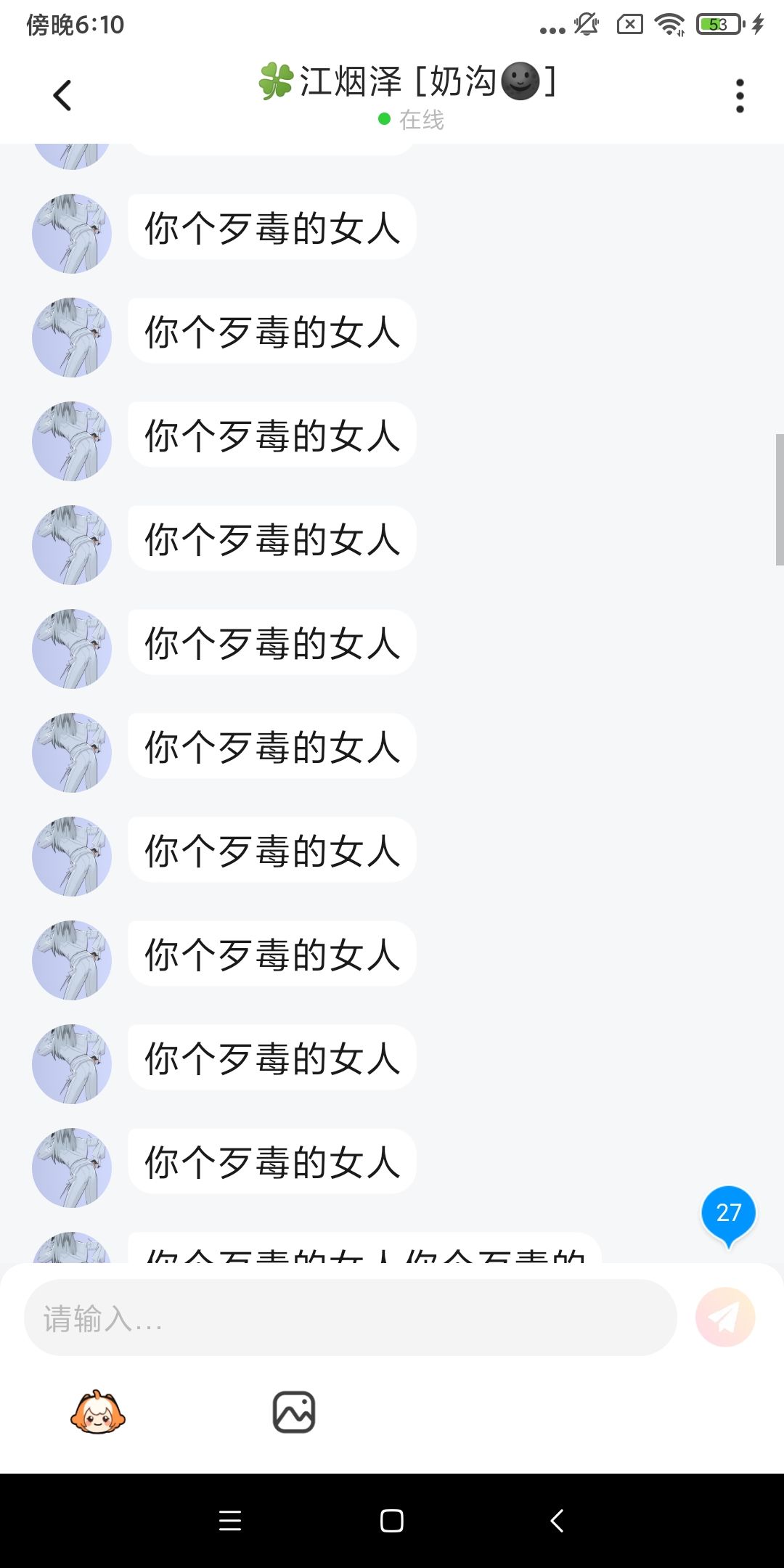Image resolution: width=784 pixels, height=1568 pixels.
Task: Tap the send paper-plane button
Action: [725, 1317]
